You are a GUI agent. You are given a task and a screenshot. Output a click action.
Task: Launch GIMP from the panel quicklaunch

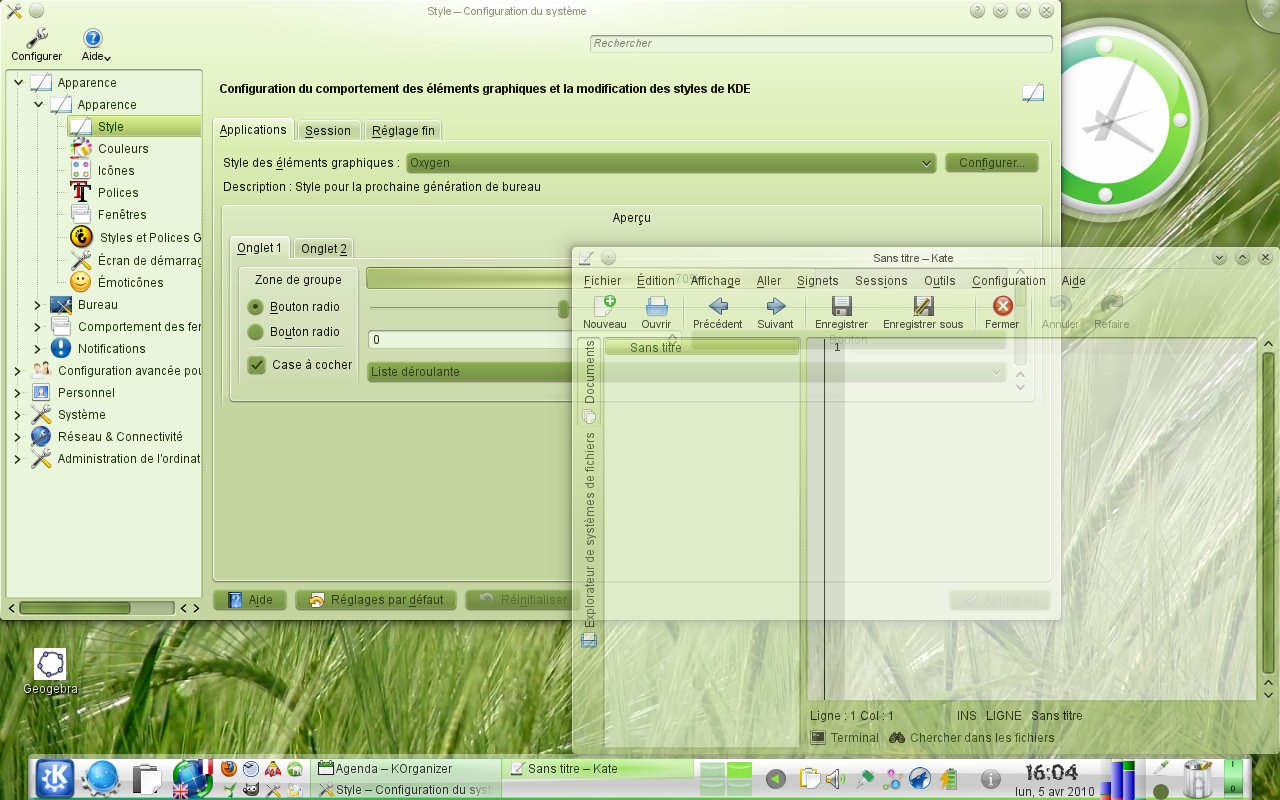click(251, 789)
